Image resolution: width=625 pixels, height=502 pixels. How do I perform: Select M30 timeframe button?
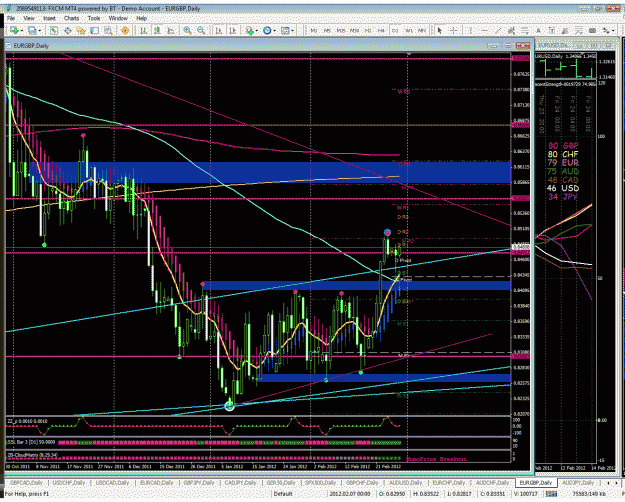pyautogui.click(x=355, y=30)
